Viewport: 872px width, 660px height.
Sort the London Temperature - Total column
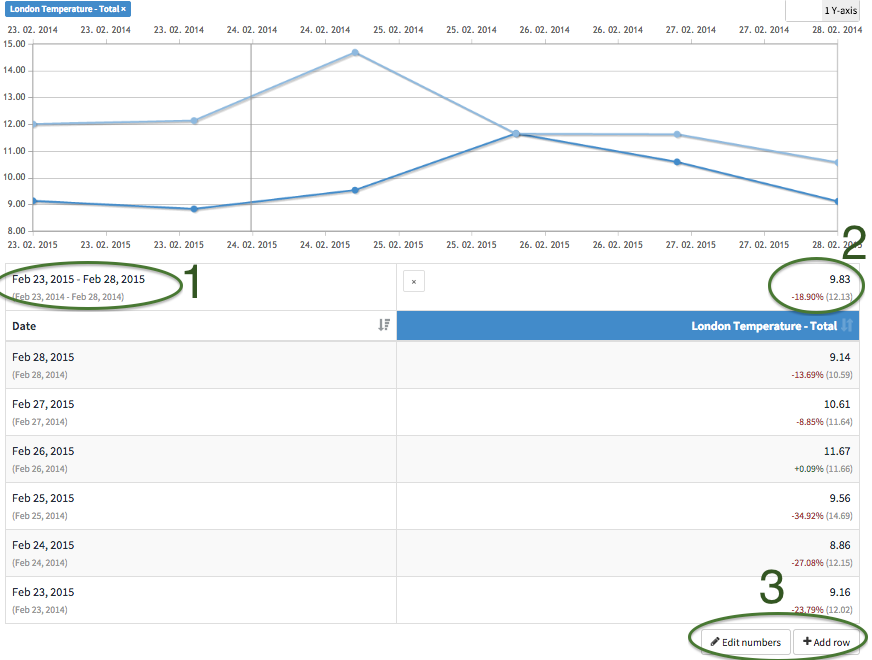[x=847, y=325]
